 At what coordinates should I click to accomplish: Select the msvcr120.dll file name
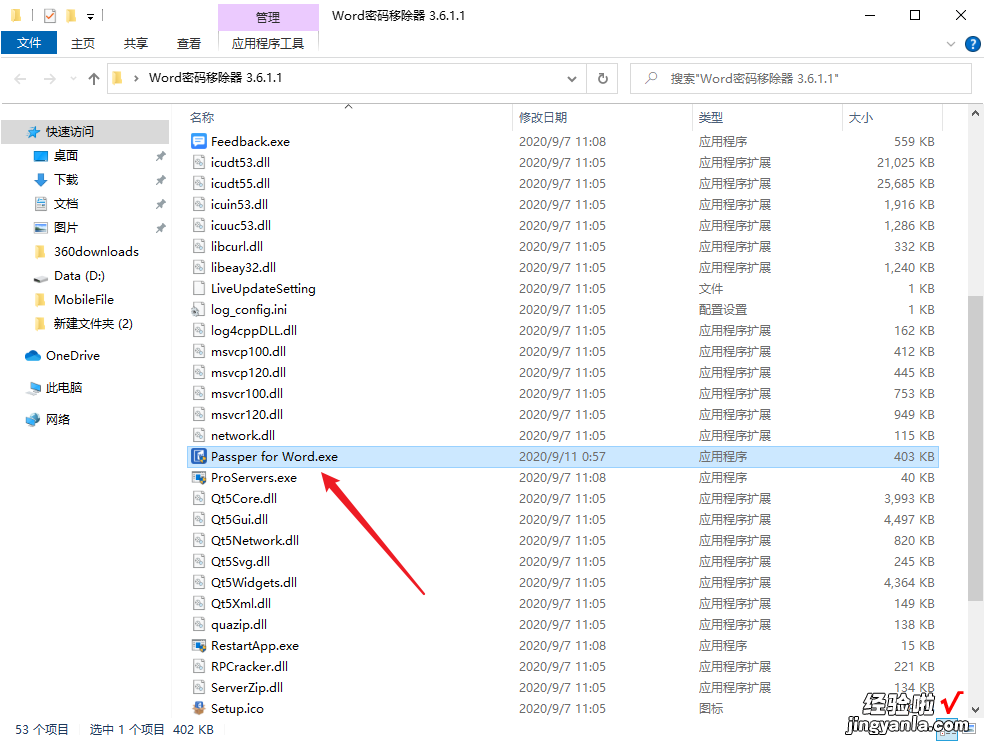tap(247, 415)
